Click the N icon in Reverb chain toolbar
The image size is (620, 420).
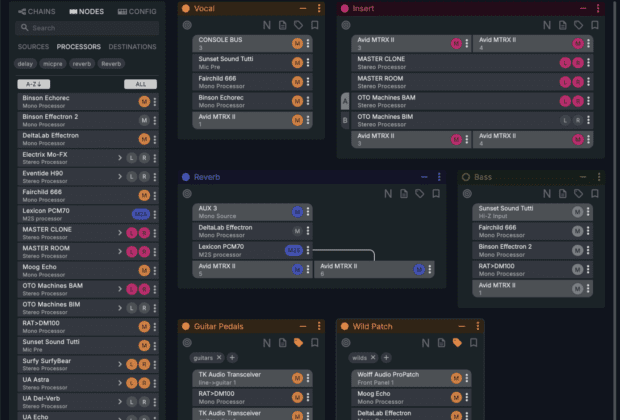pos(388,194)
